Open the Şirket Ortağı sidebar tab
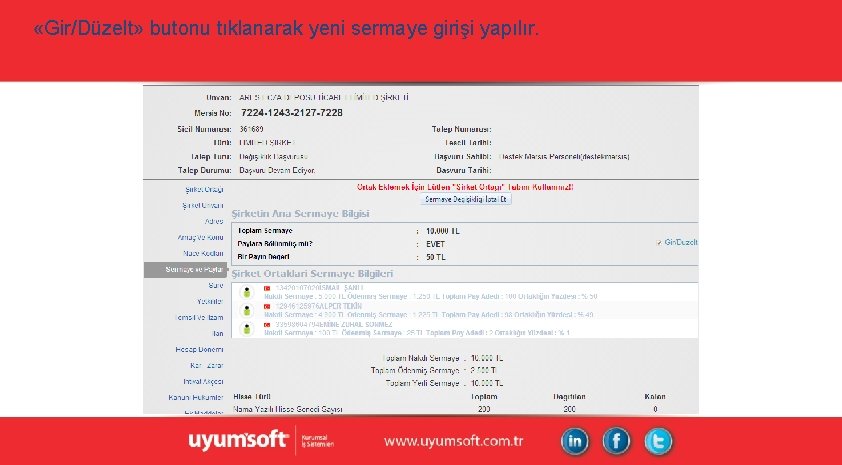 point(204,190)
